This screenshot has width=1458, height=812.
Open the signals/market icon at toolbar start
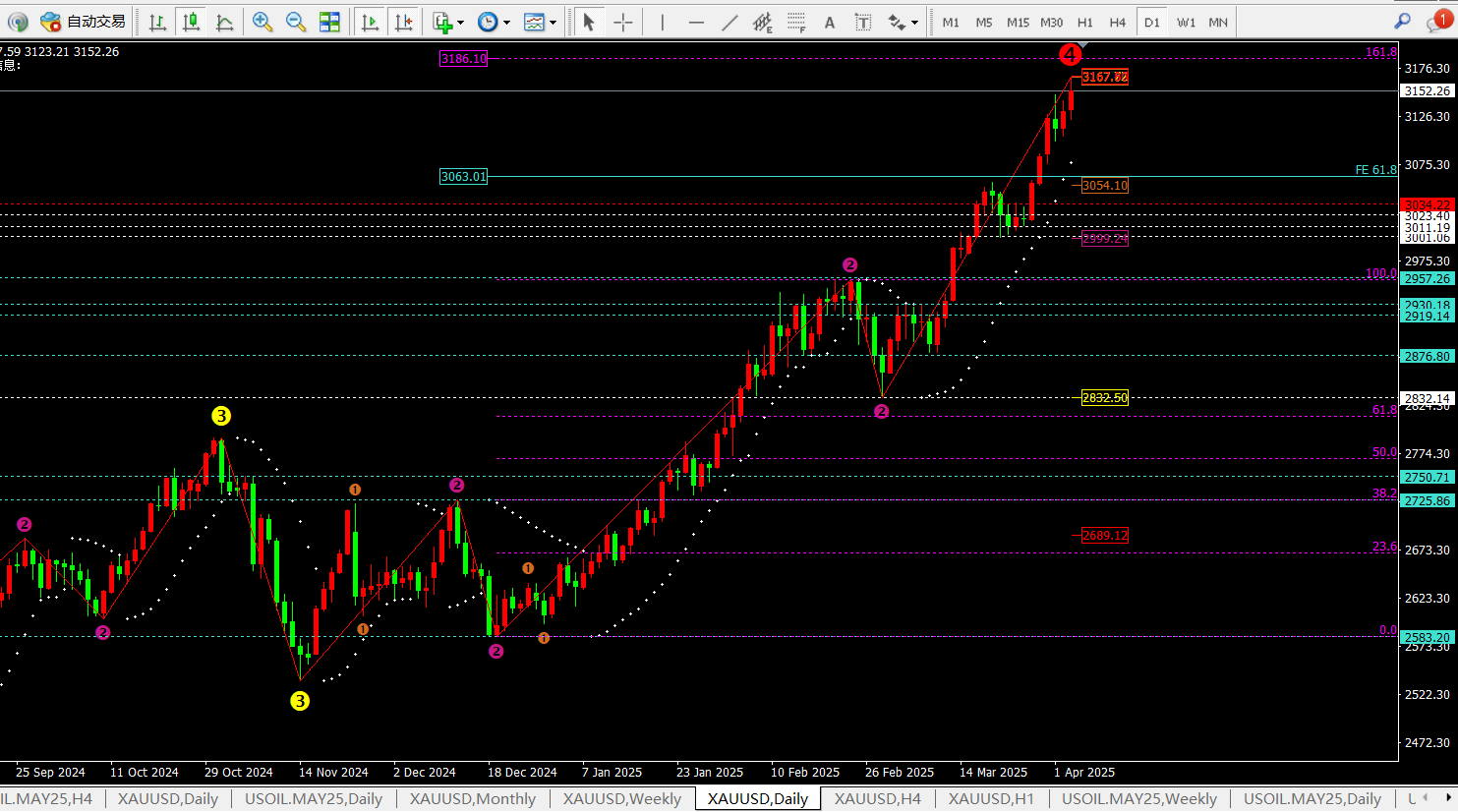coord(18,22)
